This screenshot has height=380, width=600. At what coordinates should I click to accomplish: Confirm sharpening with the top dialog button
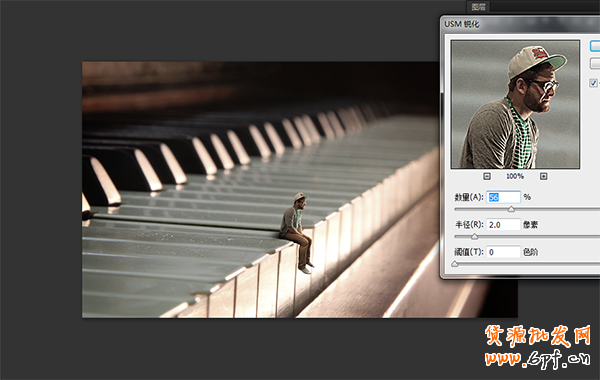coord(595,46)
